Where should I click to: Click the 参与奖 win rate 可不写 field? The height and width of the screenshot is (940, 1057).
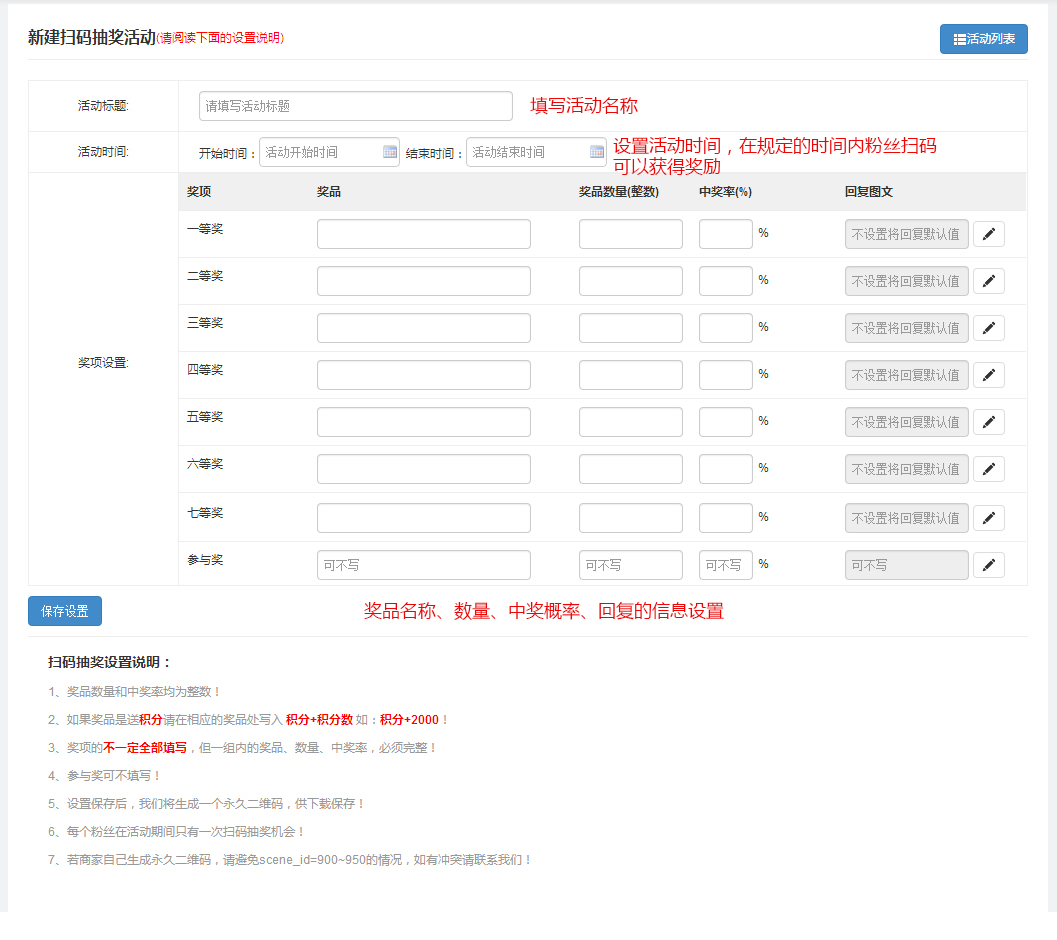coord(725,565)
